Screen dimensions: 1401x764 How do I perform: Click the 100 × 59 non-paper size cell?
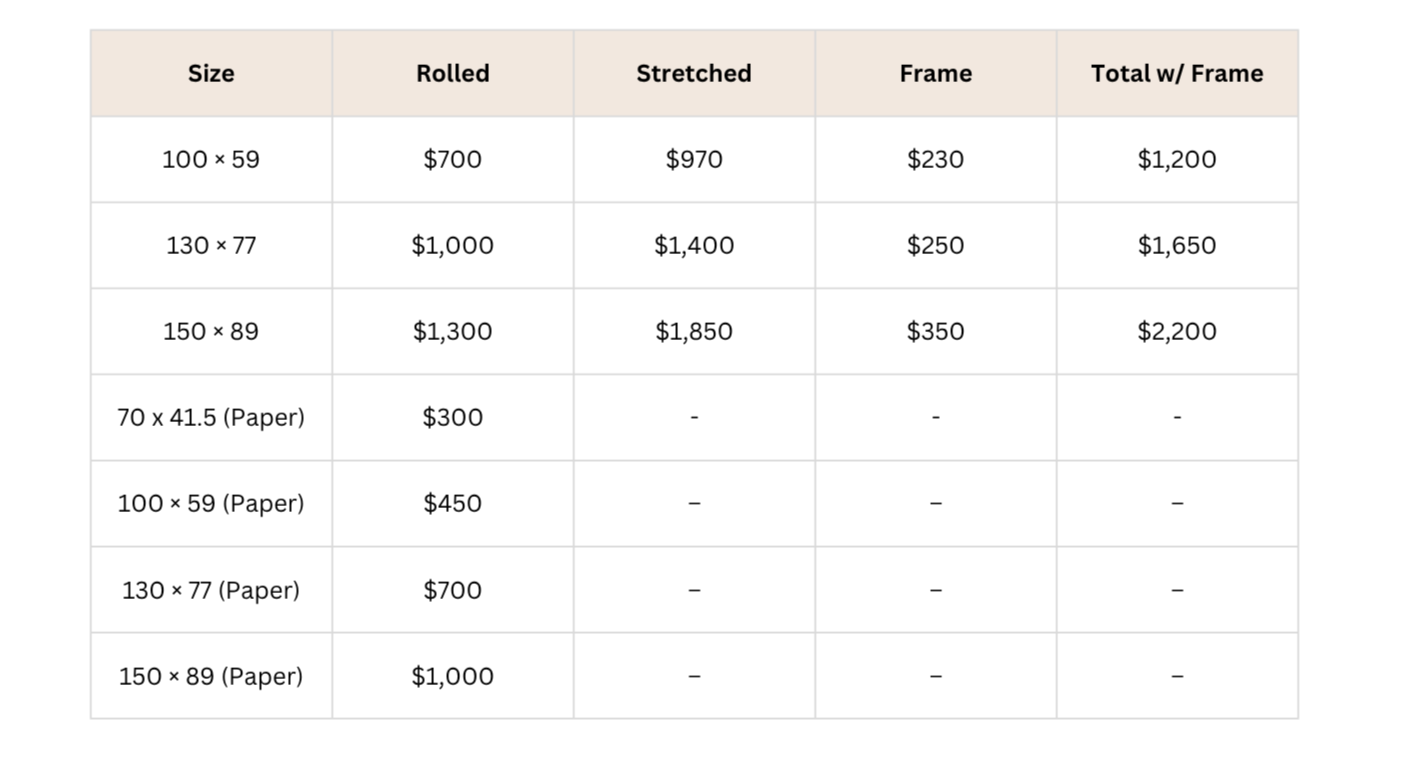(x=211, y=160)
